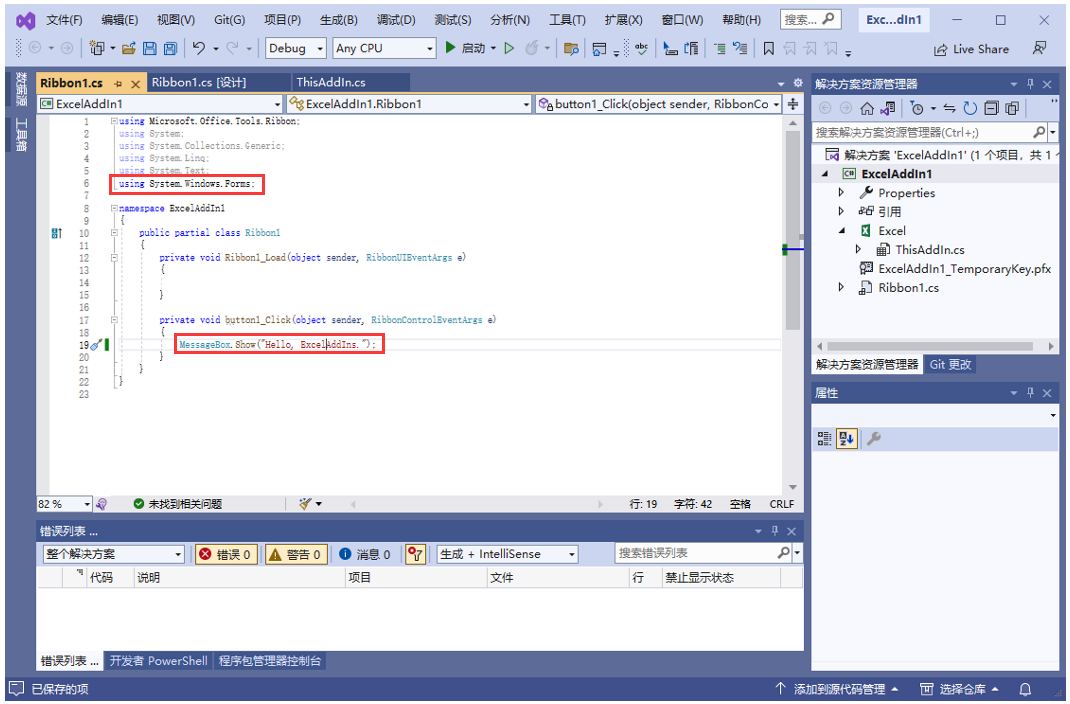Click Open File folder icon in toolbar

pos(128,48)
